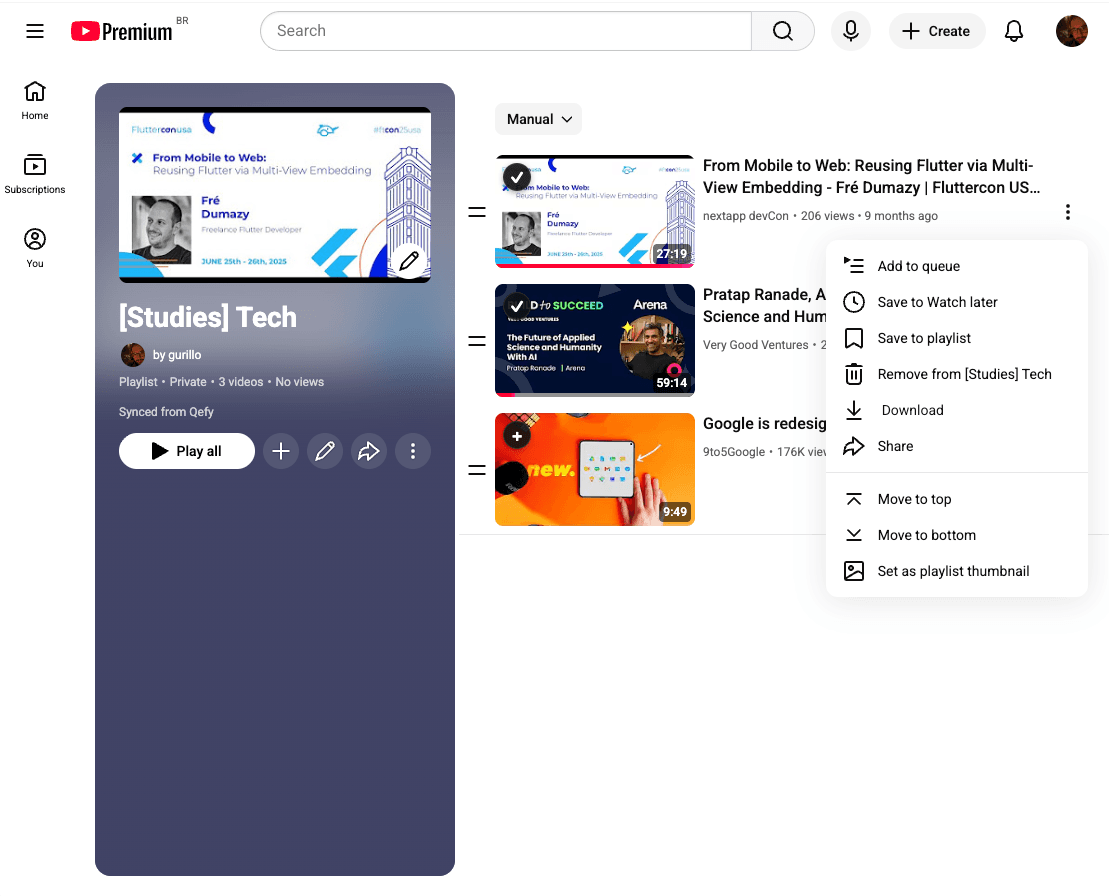The height and width of the screenshot is (896, 1109).
Task: Click the Create button
Action: coord(936,31)
